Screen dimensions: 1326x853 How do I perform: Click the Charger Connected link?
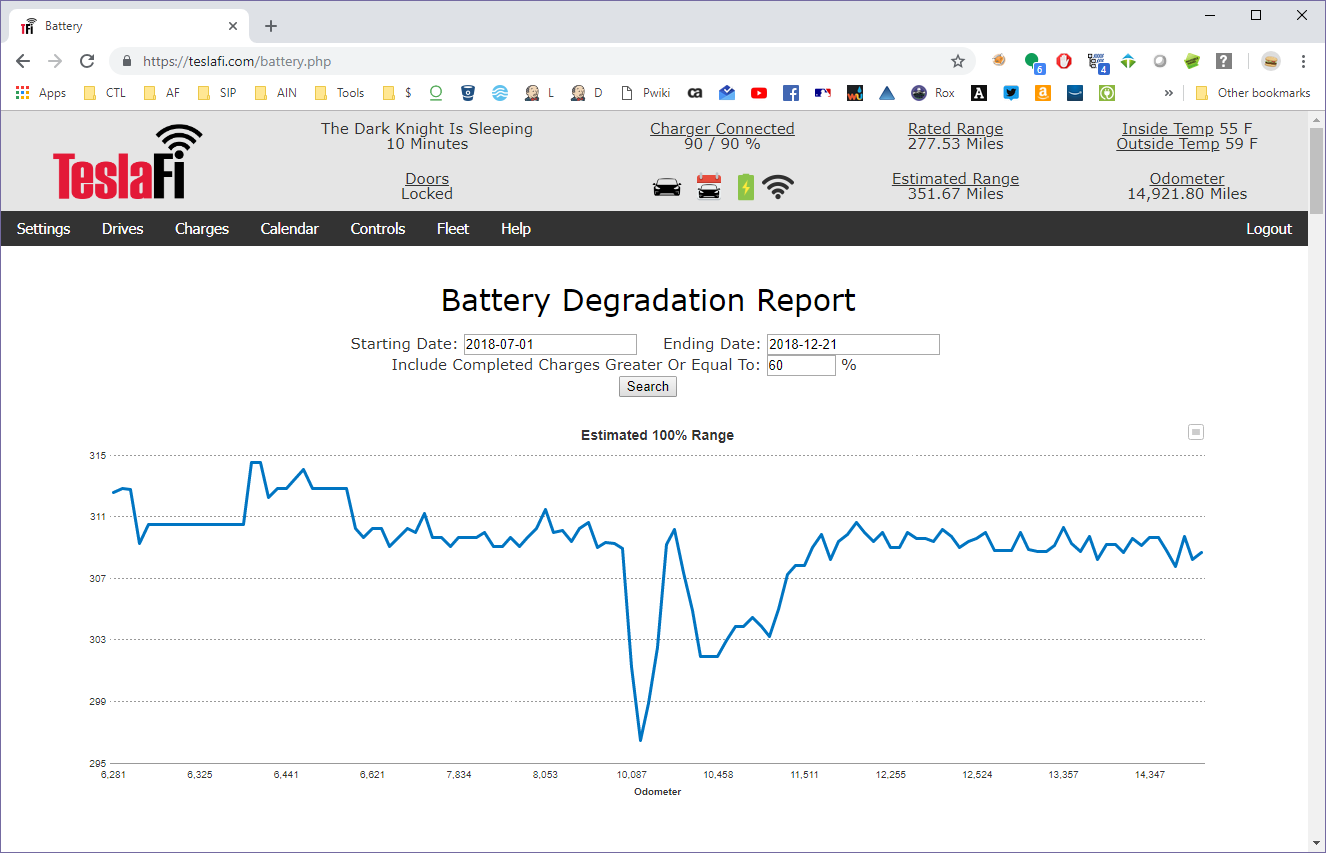pyautogui.click(x=722, y=129)
